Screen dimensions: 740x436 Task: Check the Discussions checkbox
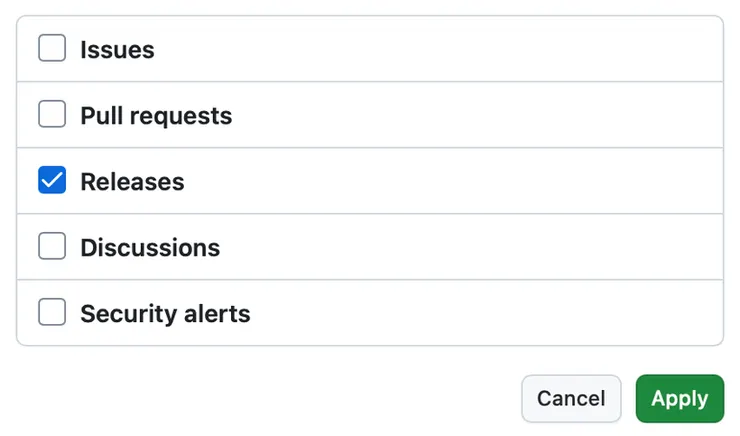tap(52, 246)
